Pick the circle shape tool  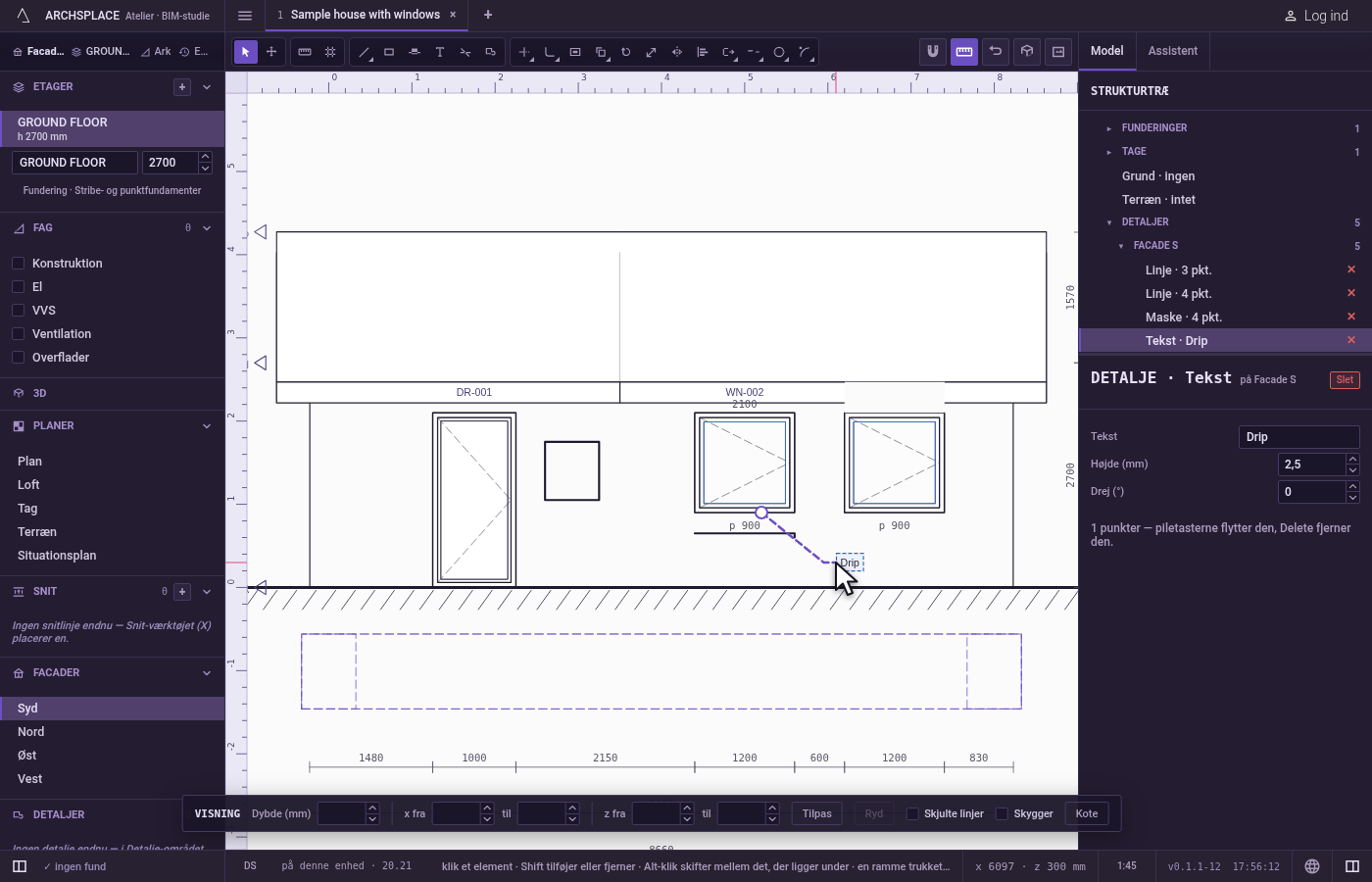[x=779, y=52]
